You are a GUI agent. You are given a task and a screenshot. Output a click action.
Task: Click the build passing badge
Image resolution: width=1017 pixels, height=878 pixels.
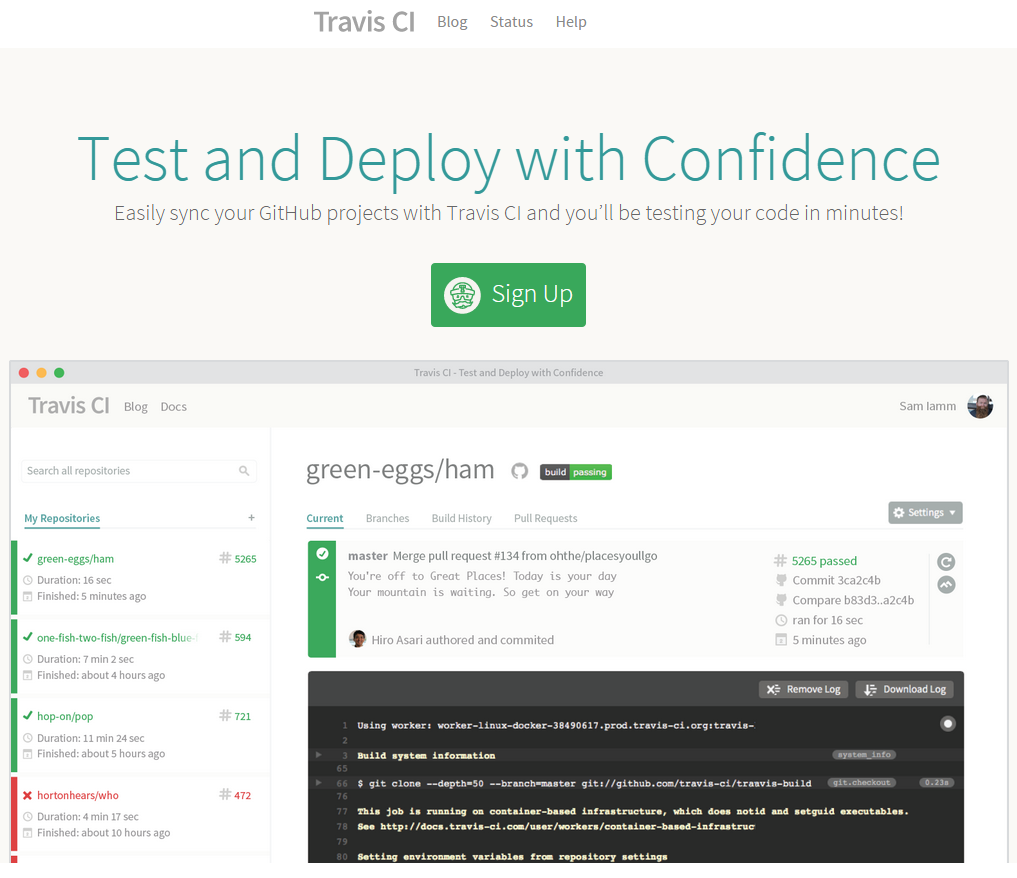[576, 472]
